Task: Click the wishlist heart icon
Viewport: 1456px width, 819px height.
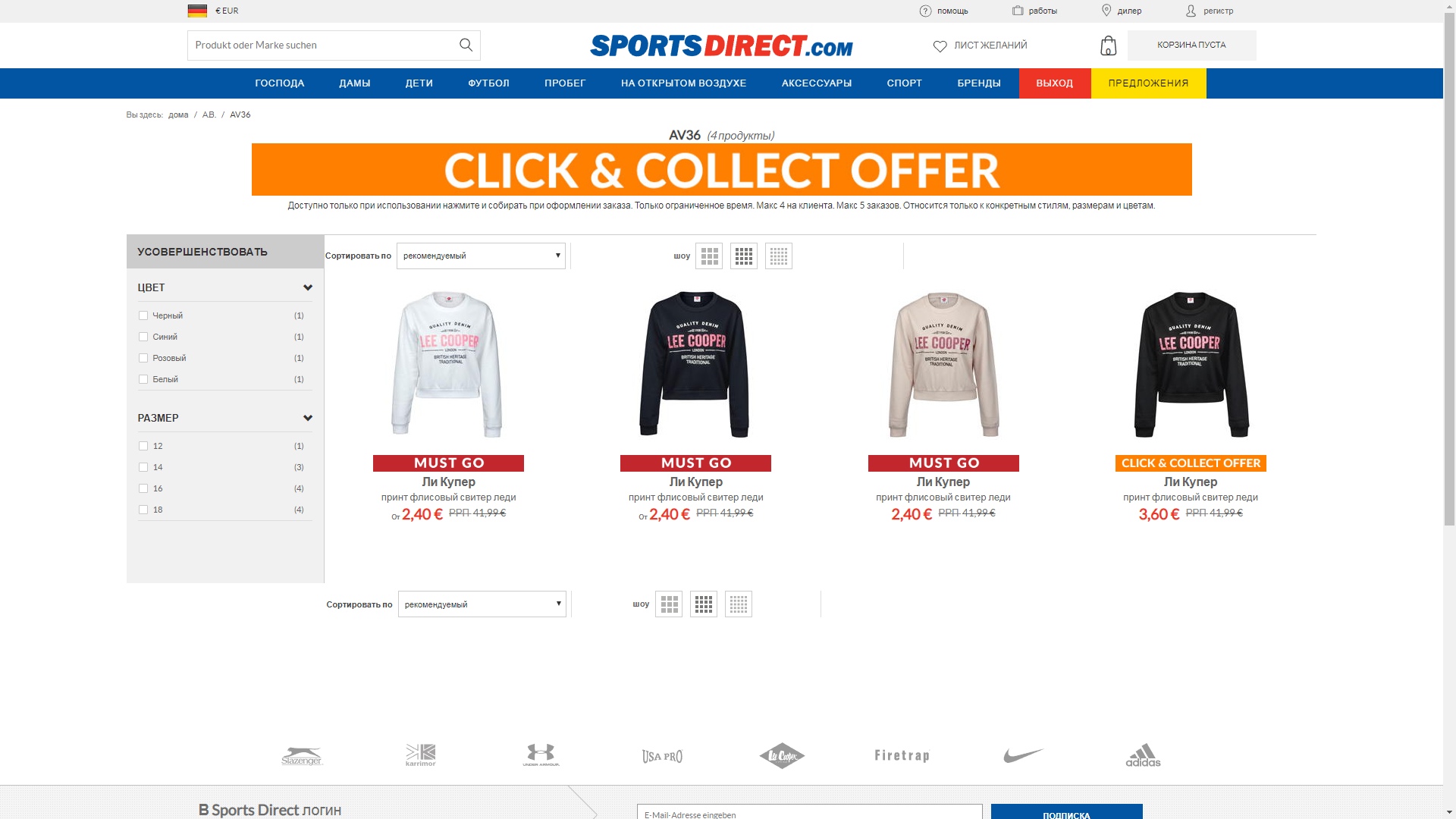Action: click(x=940, y=45)
